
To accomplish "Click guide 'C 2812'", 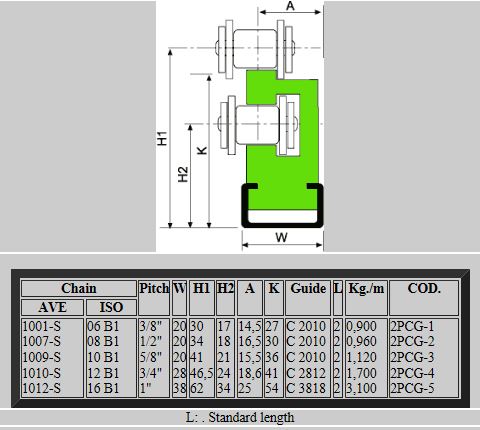I will coord(306,373).
